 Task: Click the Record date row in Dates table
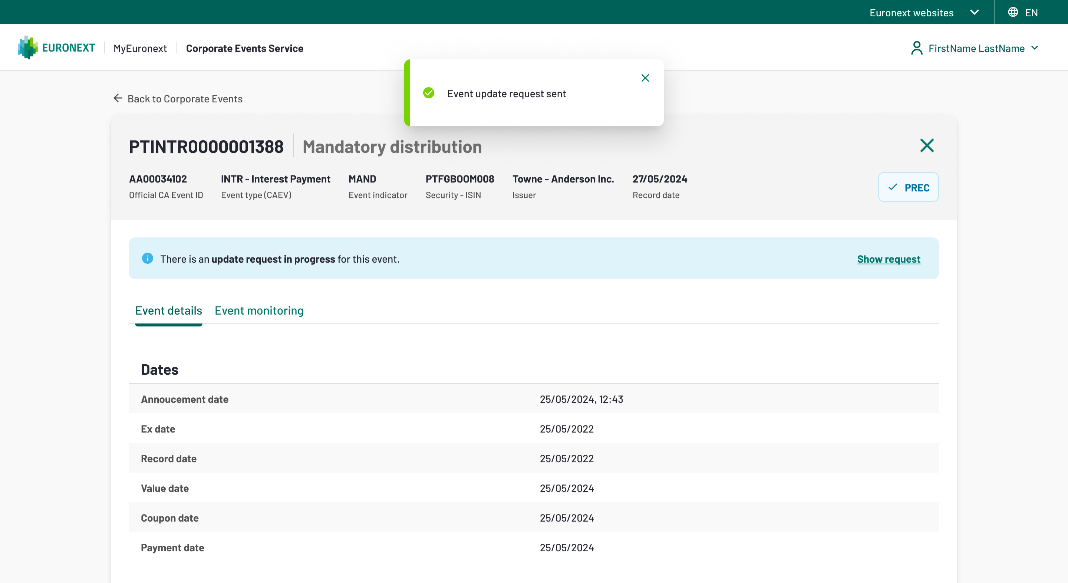click(533, 458)
